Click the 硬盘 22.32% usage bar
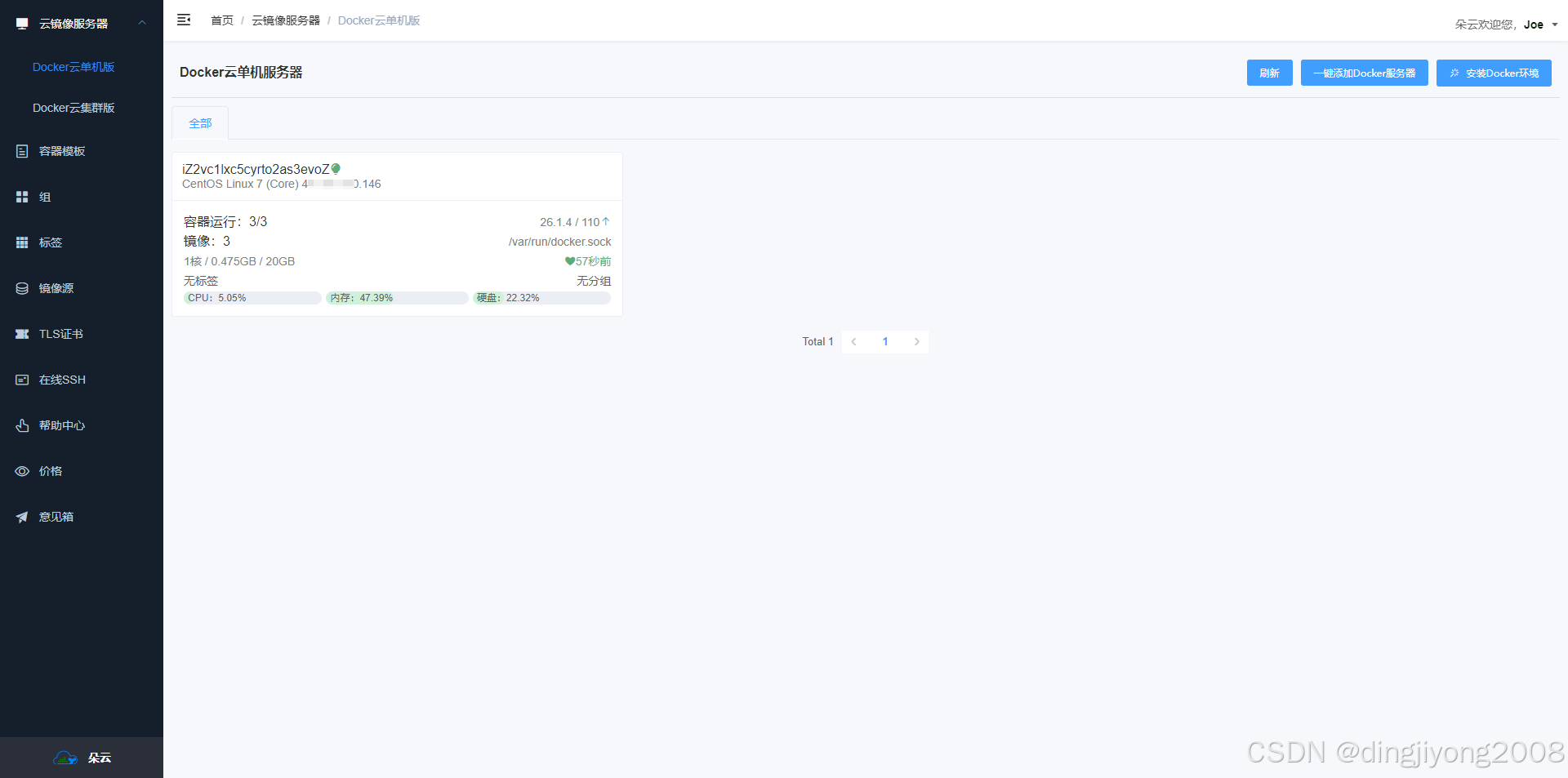Screen dimensions: 1568x778 click(541, 298)
